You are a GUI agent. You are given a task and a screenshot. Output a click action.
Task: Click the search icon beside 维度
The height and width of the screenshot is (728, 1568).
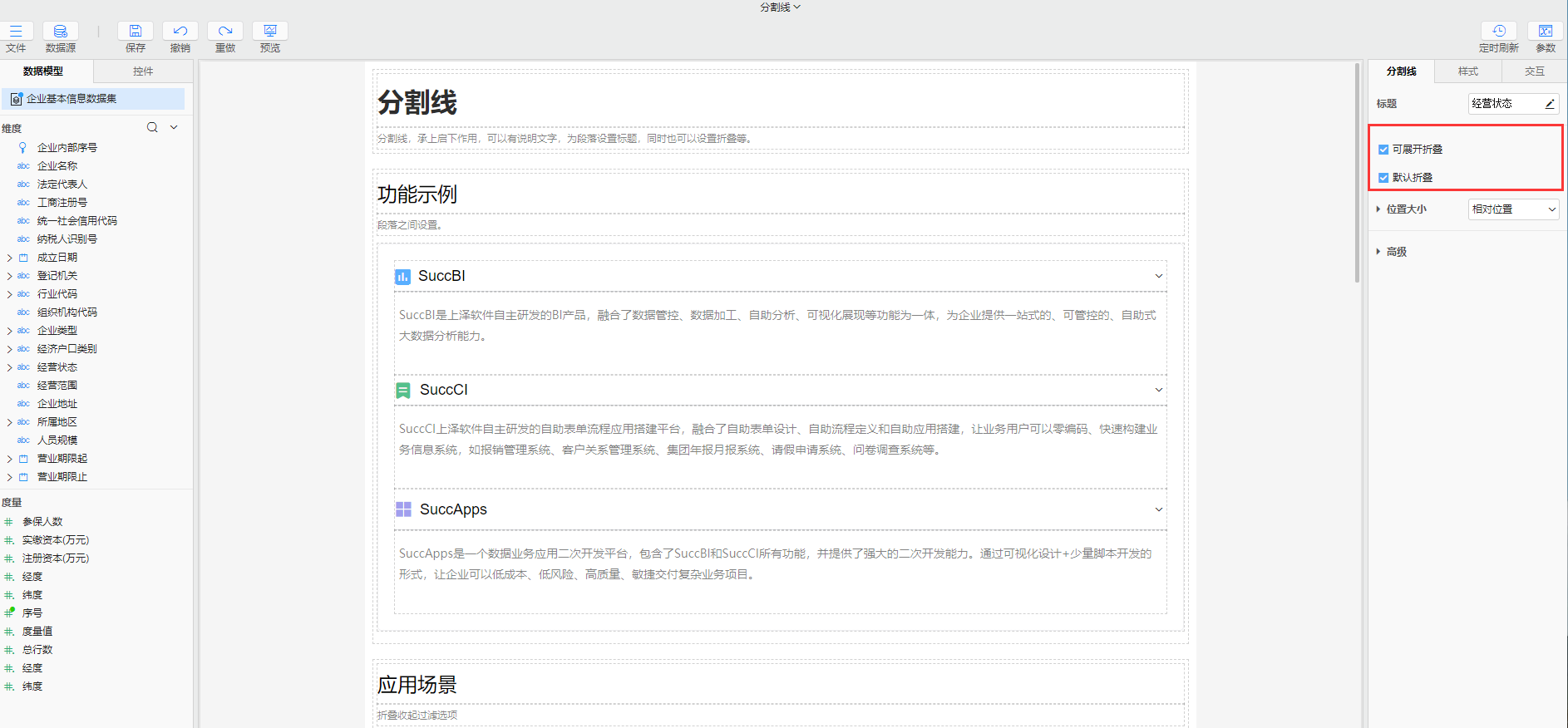[x=152, y=127]
